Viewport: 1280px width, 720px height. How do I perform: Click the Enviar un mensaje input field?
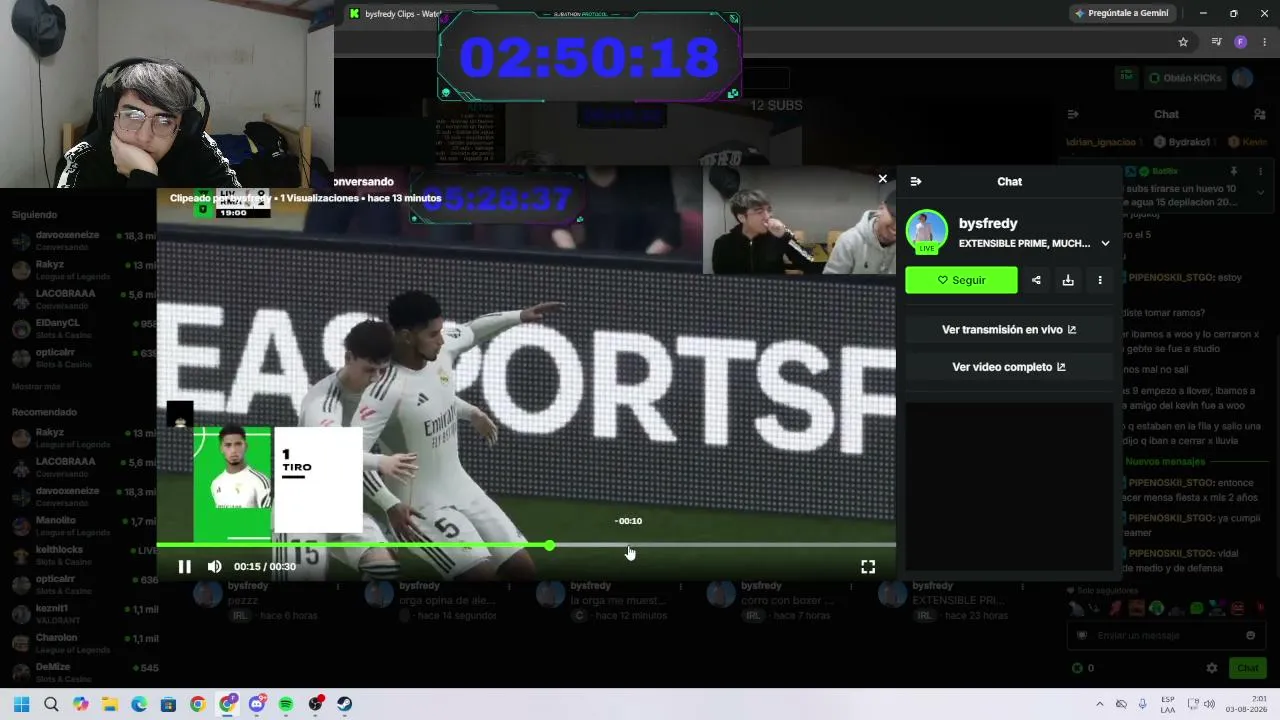click(x=1165, y=635)
